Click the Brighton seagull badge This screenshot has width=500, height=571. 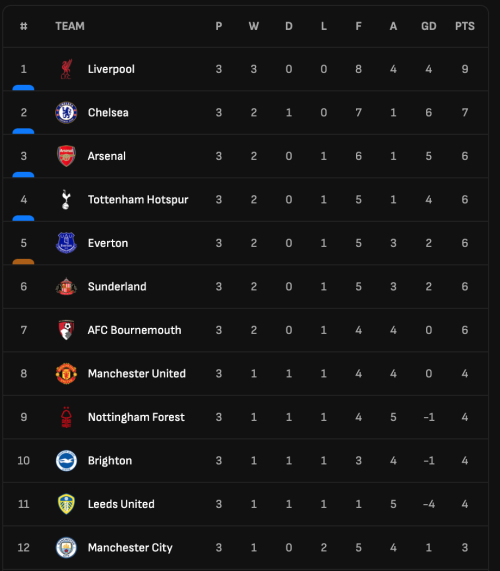tap(66, 460)
